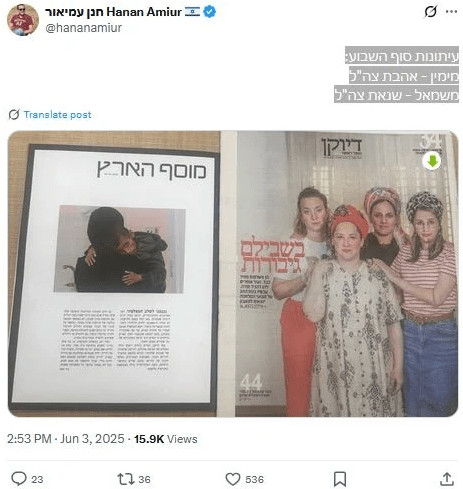Viewport: 463px width, 489px height.
Task: Click the @hananamiur handle
Action: [83, 28]
